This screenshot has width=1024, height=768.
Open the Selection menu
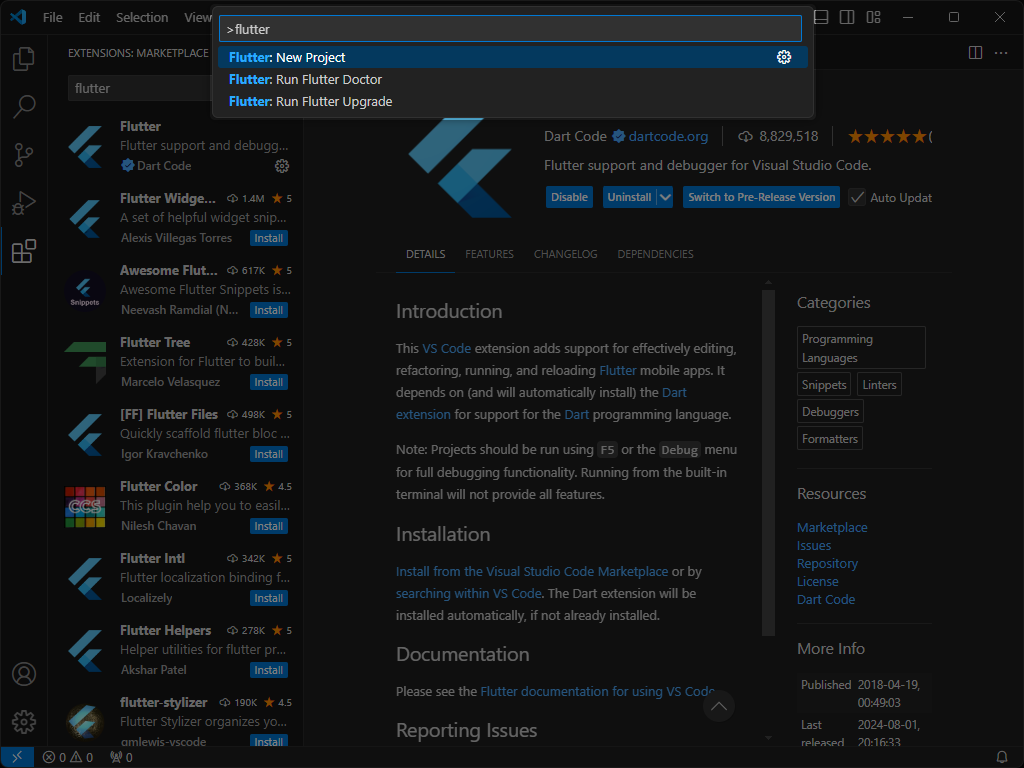point(142,17)
